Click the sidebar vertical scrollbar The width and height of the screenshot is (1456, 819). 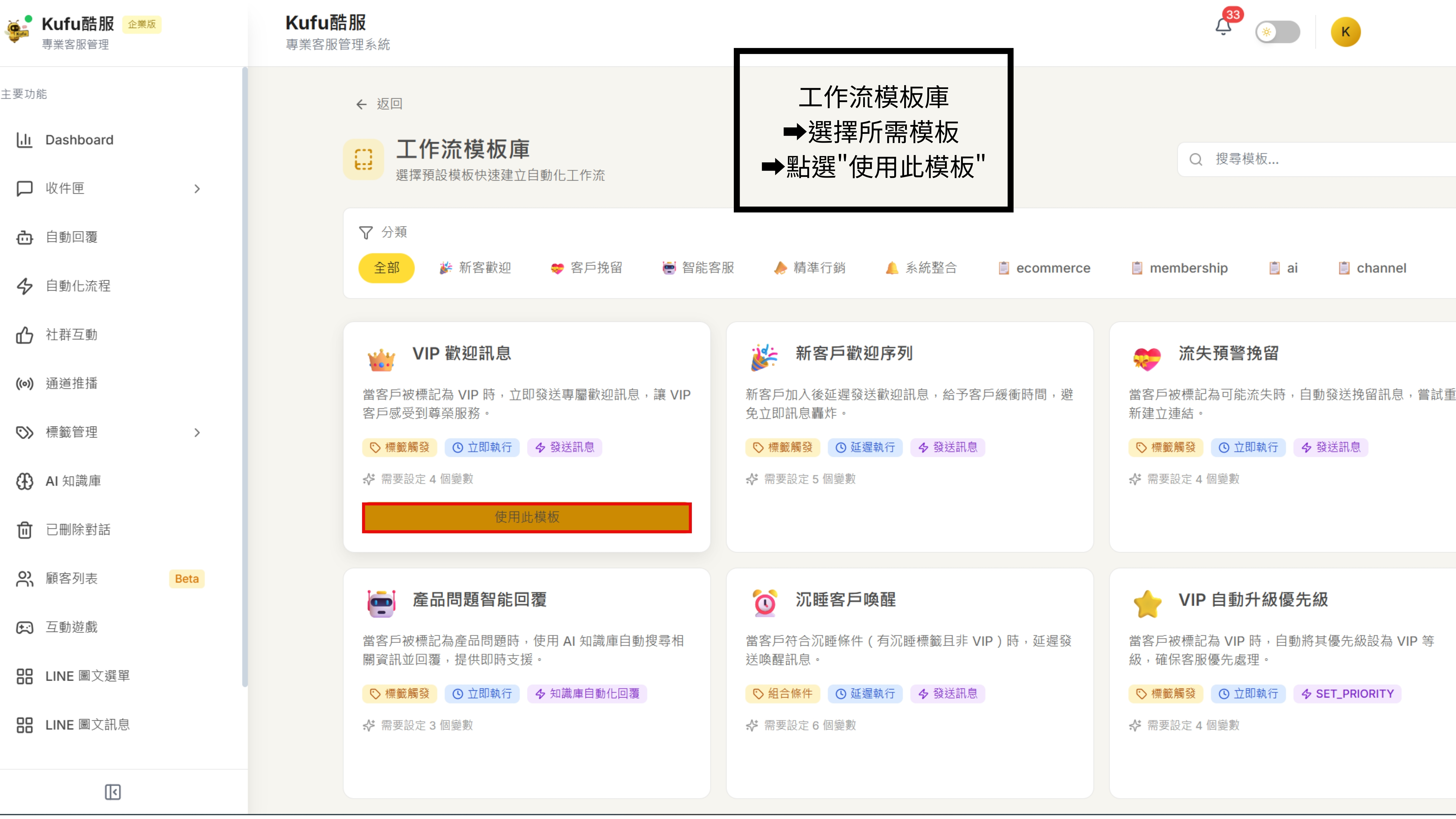[245, 376]
